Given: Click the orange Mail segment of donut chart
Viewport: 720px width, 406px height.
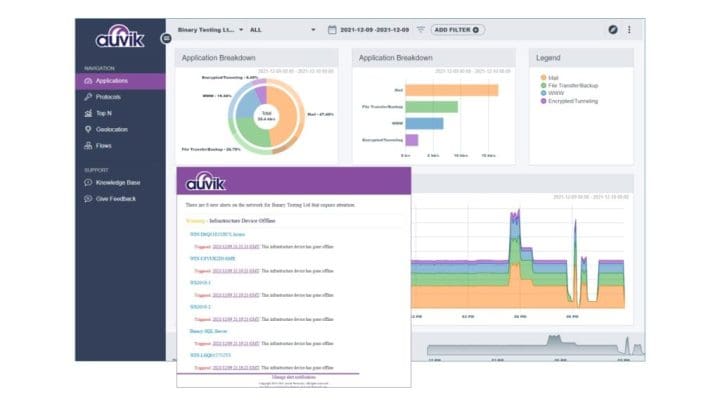Looking at the screenshot, I should (x=285, y=115).
